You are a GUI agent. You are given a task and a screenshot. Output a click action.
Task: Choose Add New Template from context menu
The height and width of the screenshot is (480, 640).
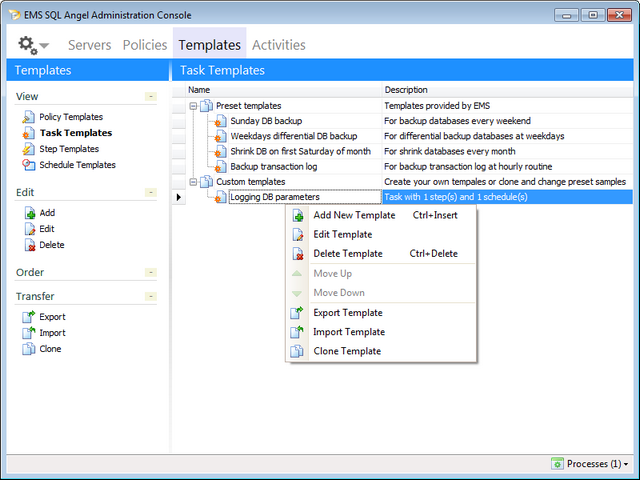[x=381, y=215]
